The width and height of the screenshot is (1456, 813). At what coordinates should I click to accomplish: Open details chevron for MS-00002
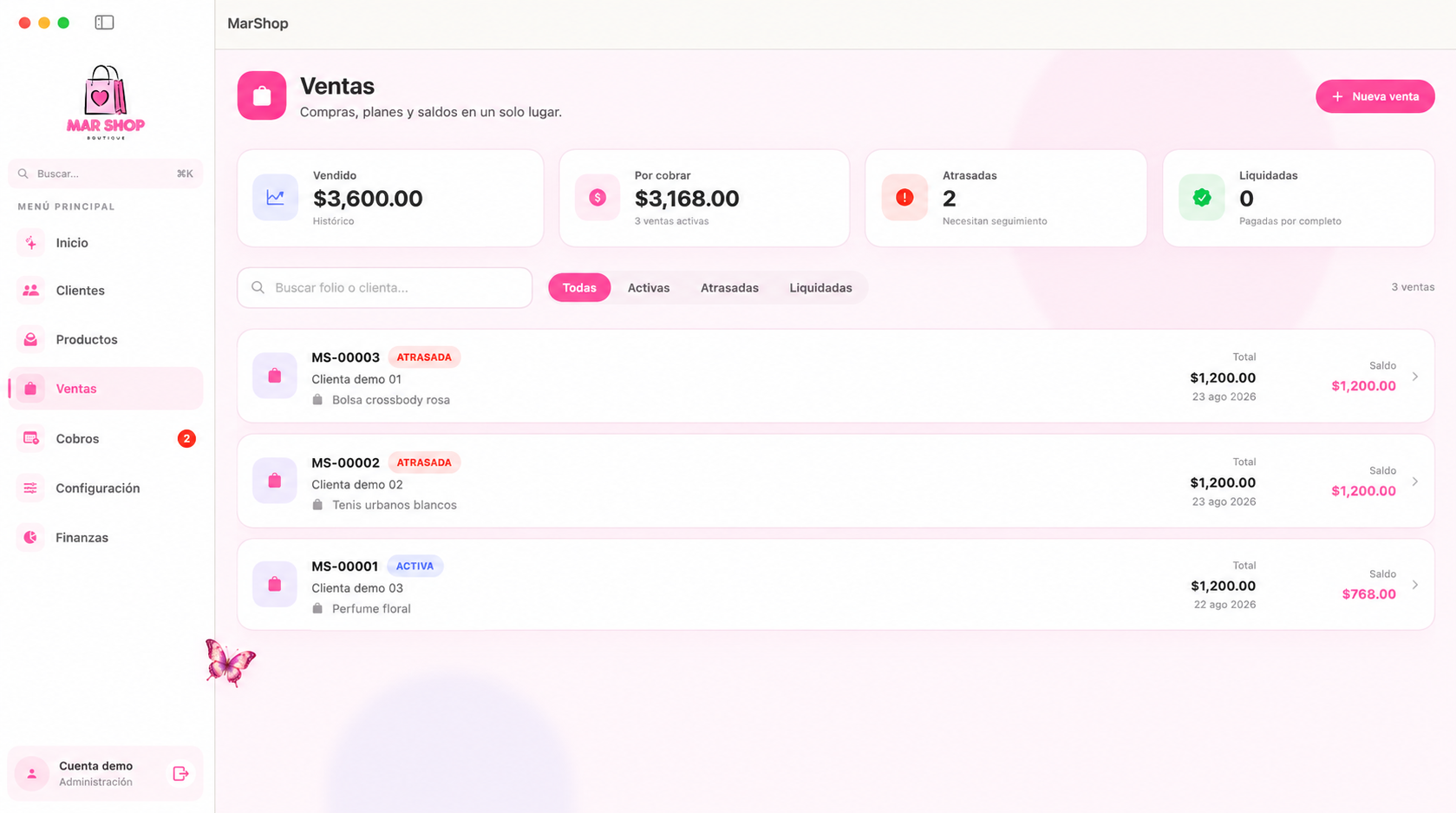point(1415,482)
